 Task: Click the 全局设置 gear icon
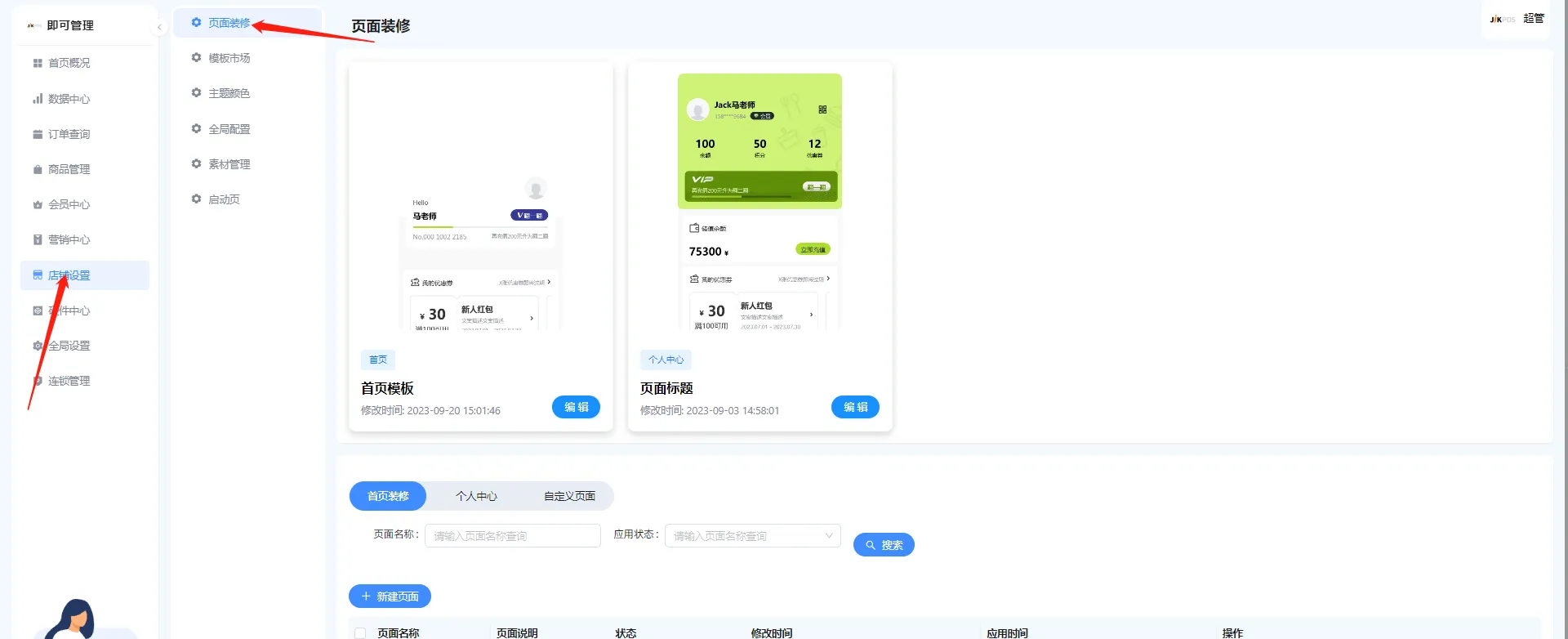pyautogui.click(x=38, y=346)
